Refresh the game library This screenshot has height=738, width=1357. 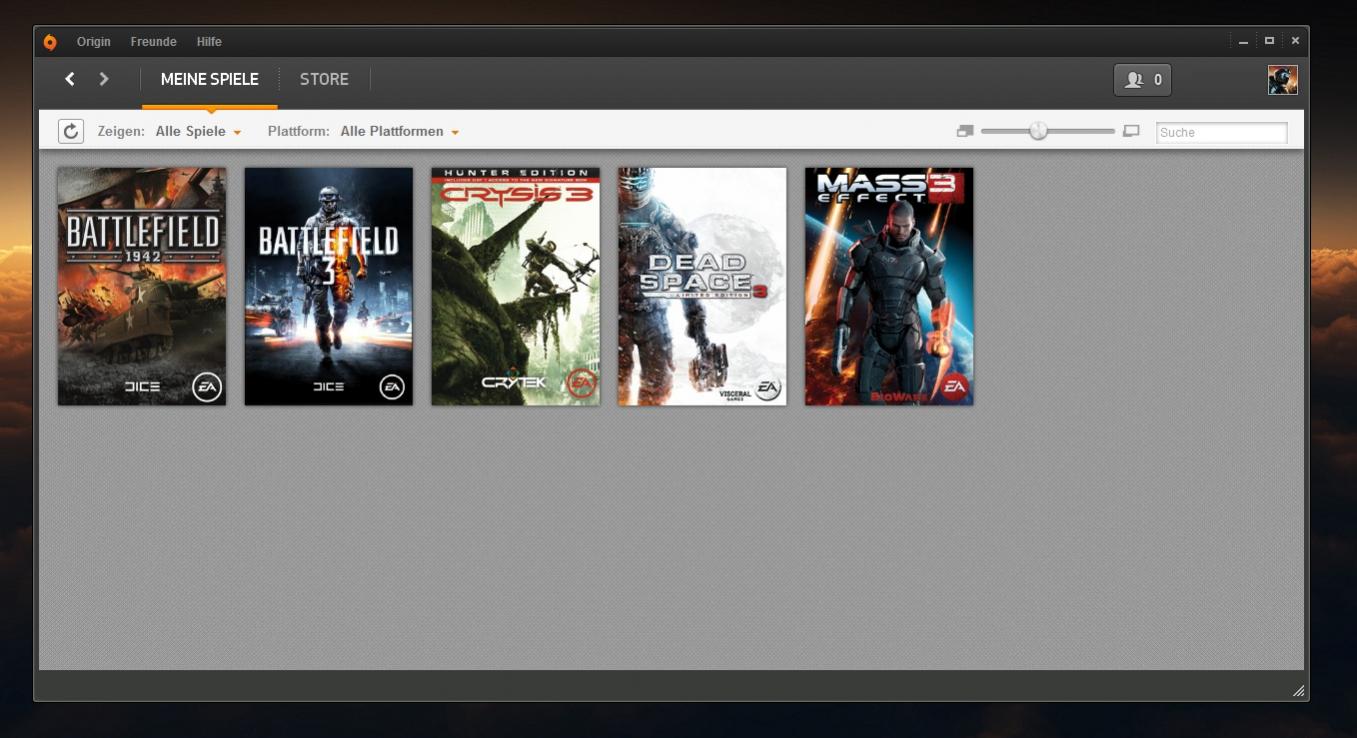click(71, 131)
